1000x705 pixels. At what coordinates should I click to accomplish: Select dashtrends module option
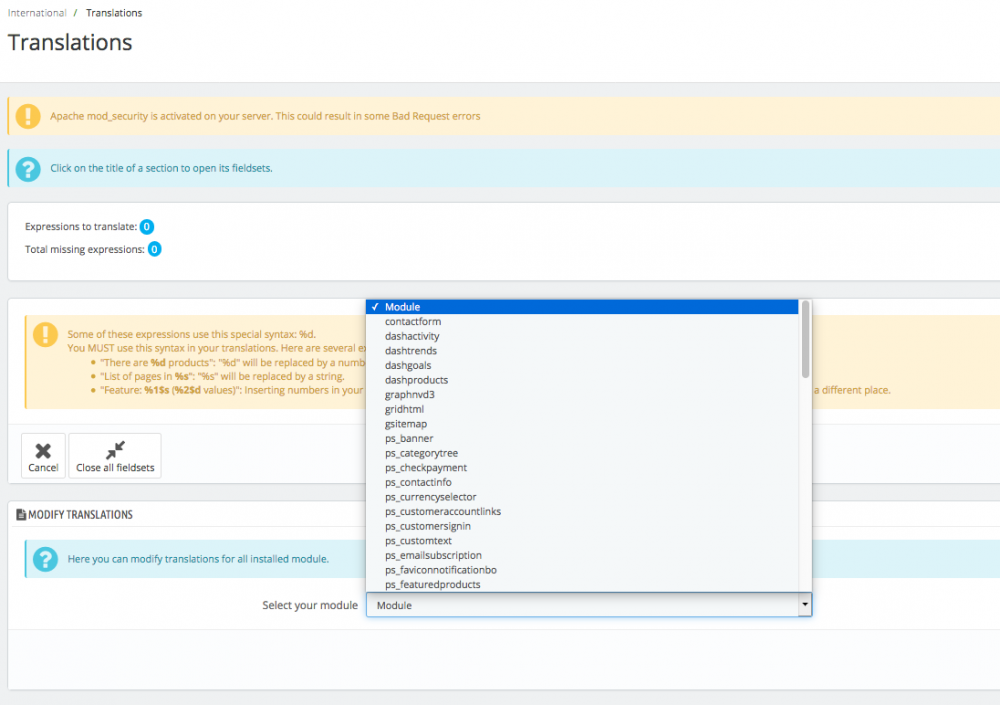click(x=582, y=351)
